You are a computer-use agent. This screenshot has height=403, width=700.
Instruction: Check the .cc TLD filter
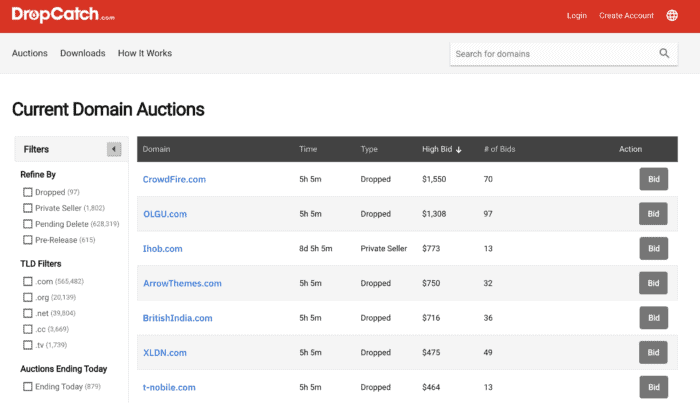click(x=28, y=329)
